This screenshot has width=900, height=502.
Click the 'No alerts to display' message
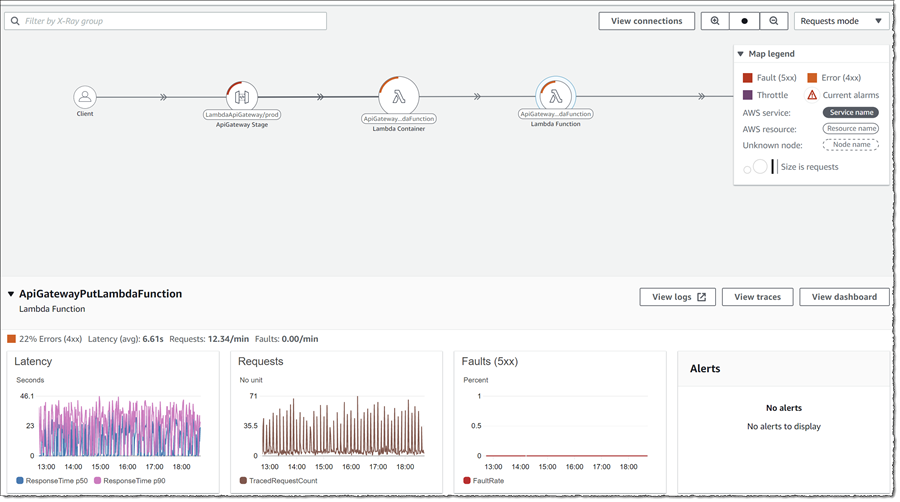click(x=783, y=426)
